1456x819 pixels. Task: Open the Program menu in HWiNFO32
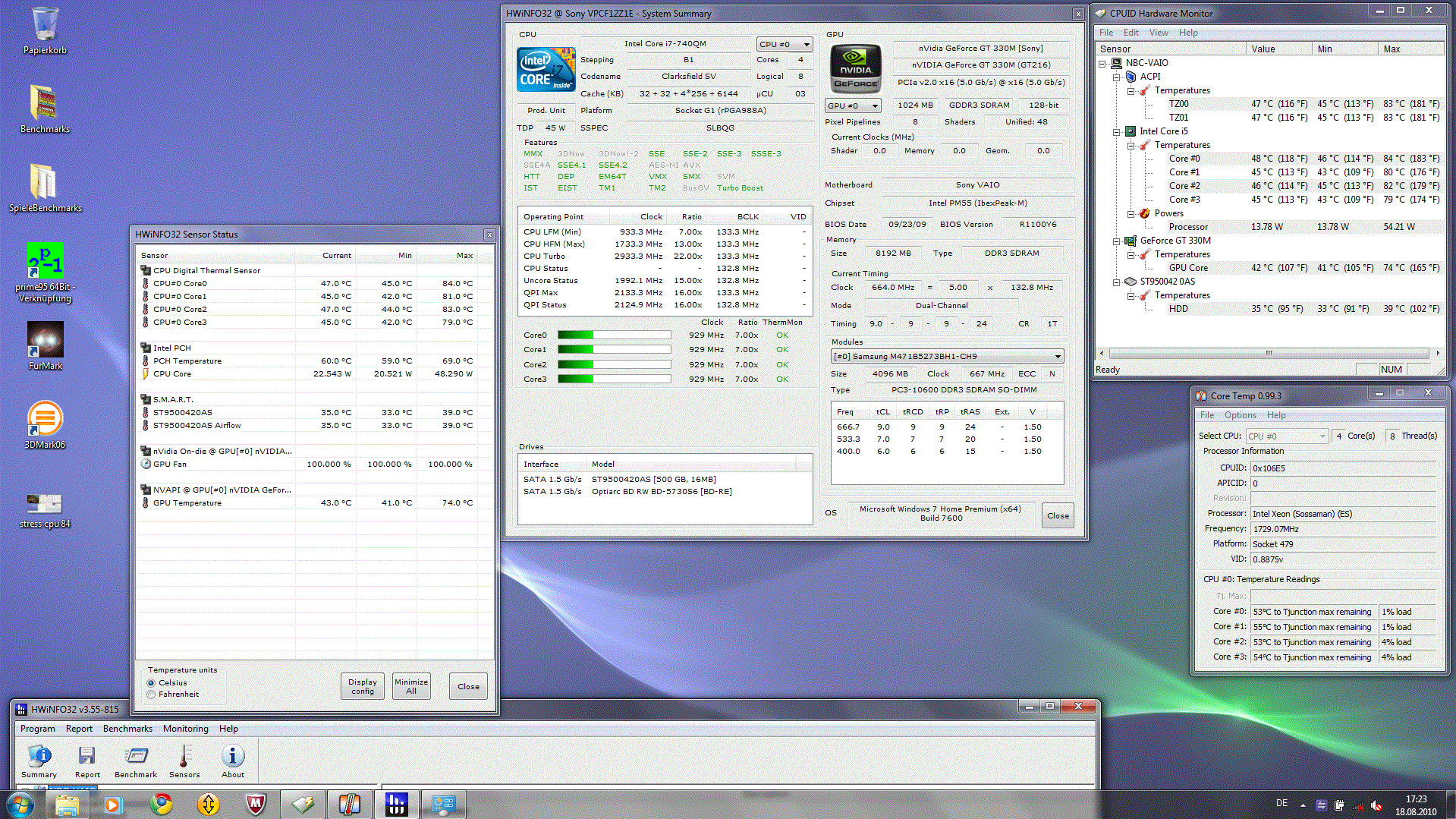(37, 729)
